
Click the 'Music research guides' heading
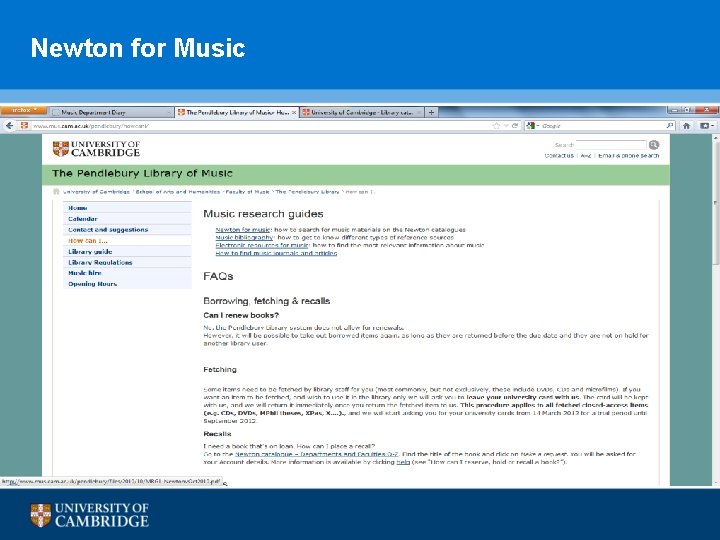point(263,214)
